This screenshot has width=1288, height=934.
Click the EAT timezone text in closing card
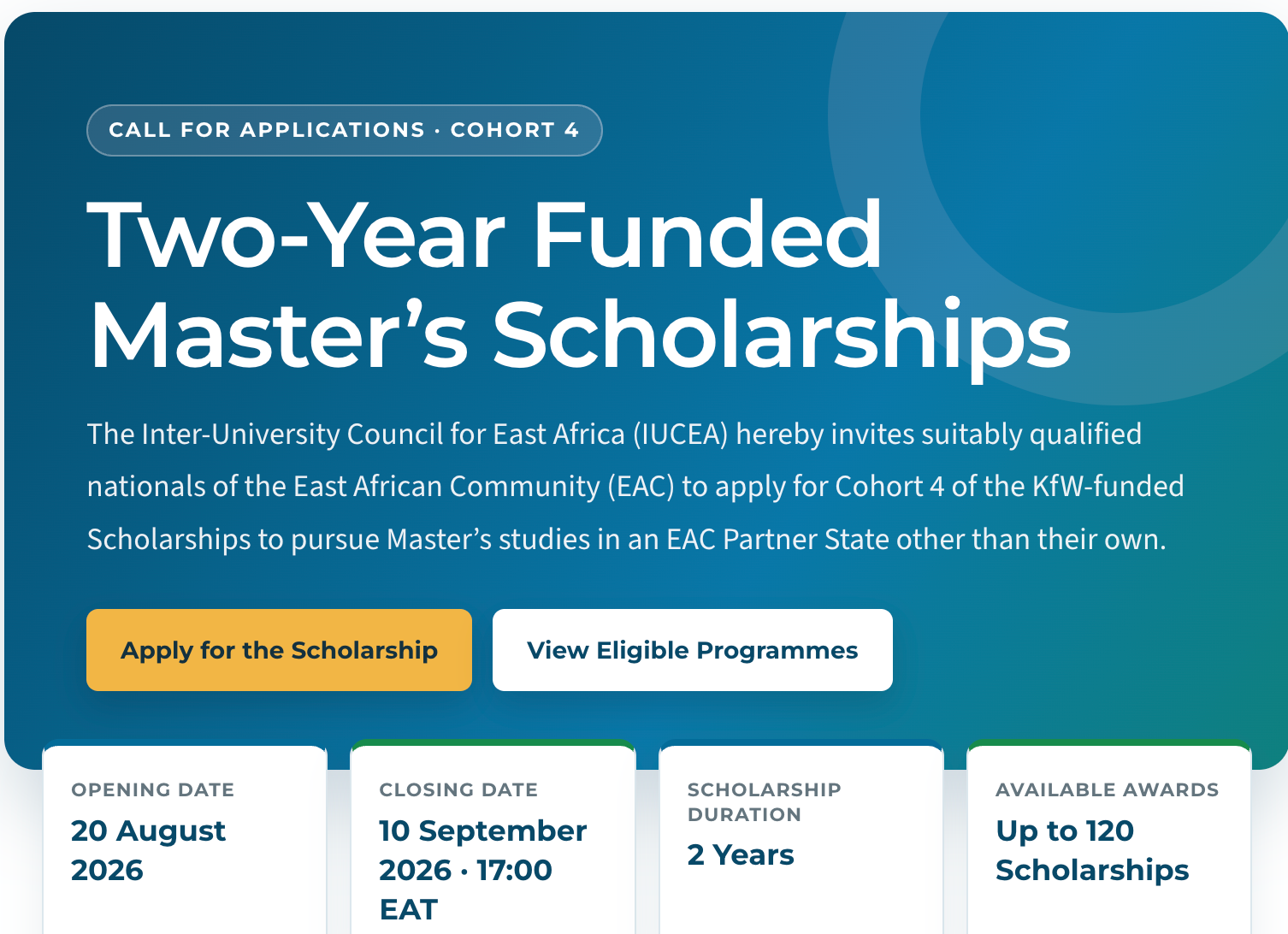pos(409,909)
